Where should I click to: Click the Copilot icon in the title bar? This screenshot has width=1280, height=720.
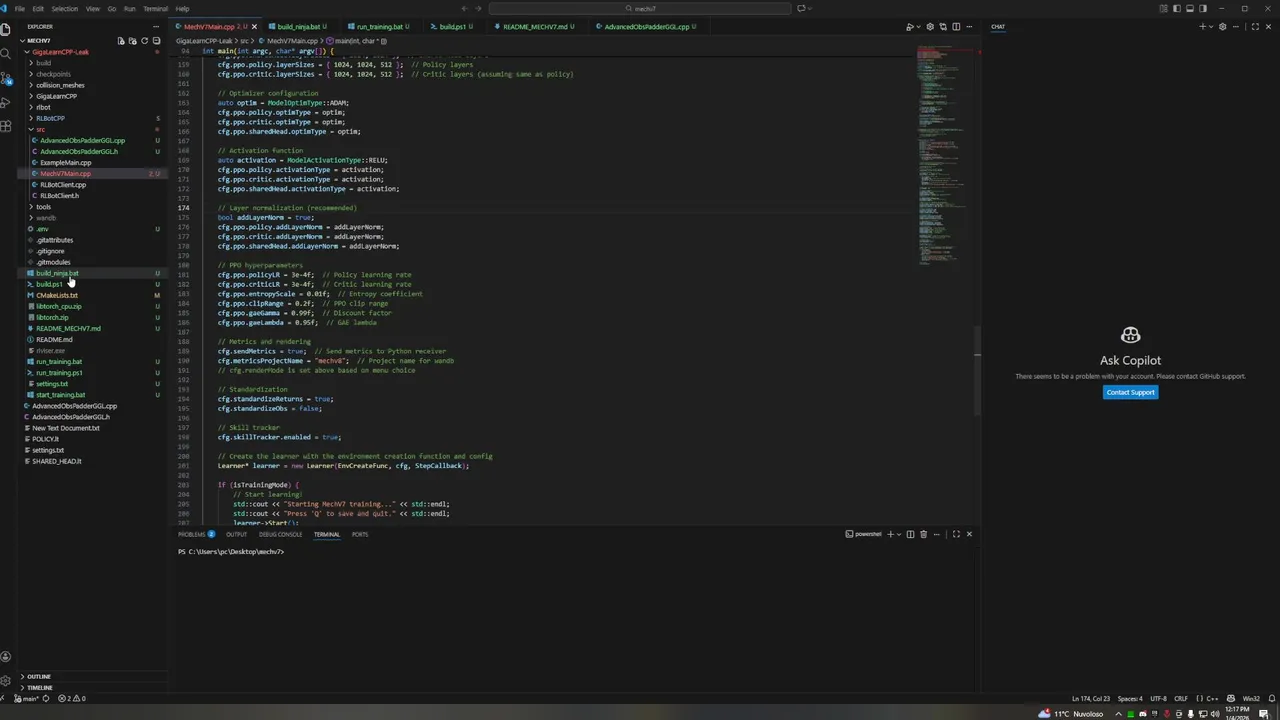pos(800,9)
